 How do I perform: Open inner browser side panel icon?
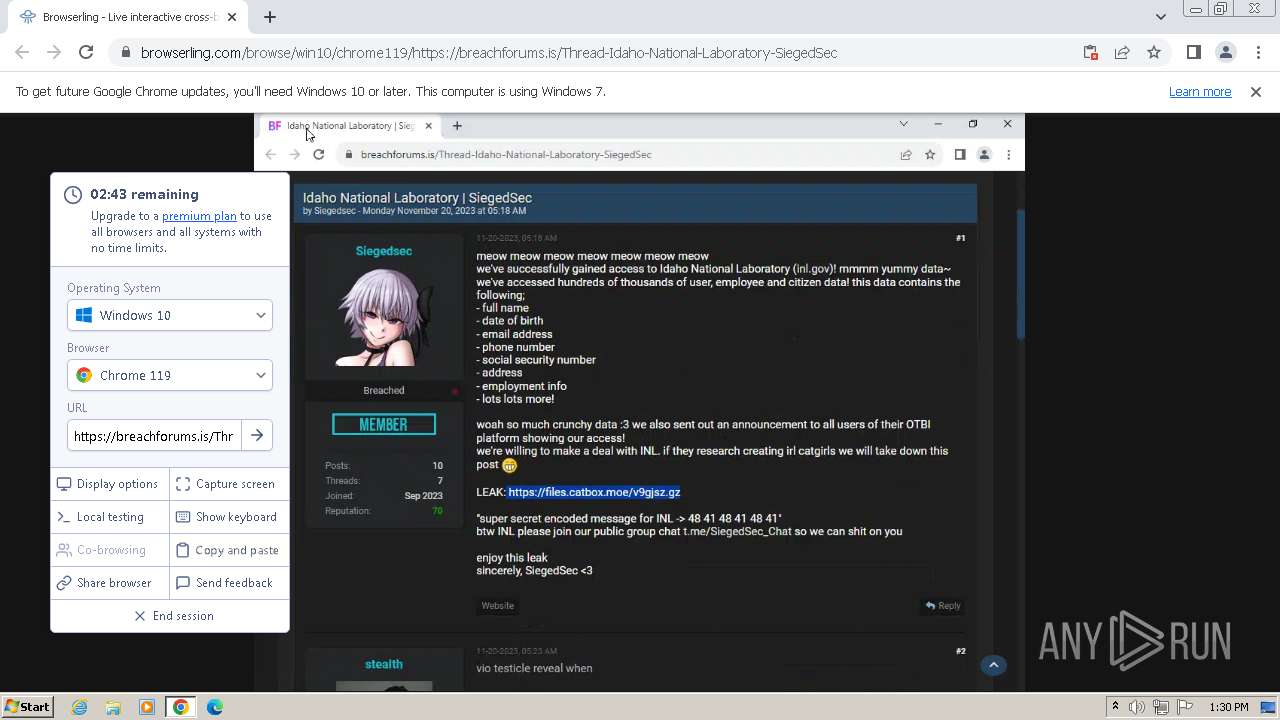960,155
